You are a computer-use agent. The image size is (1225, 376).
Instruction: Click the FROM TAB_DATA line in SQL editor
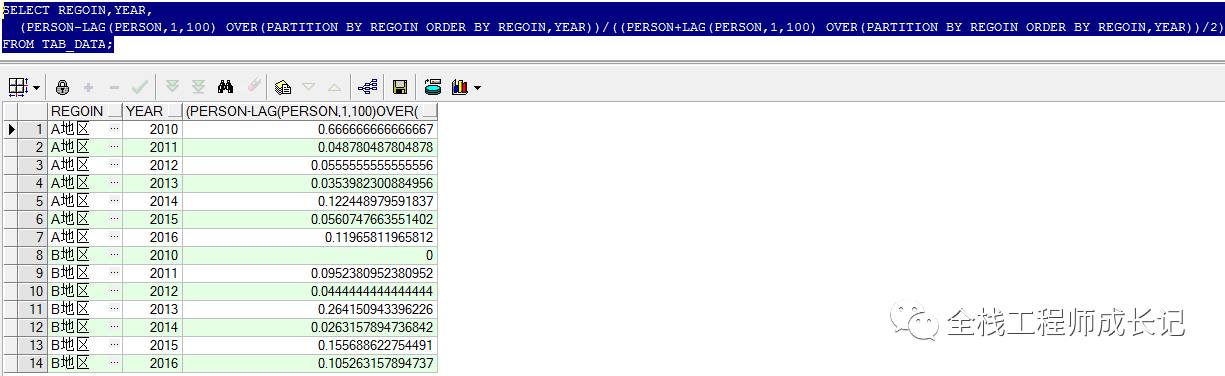[x=58, y=45]
